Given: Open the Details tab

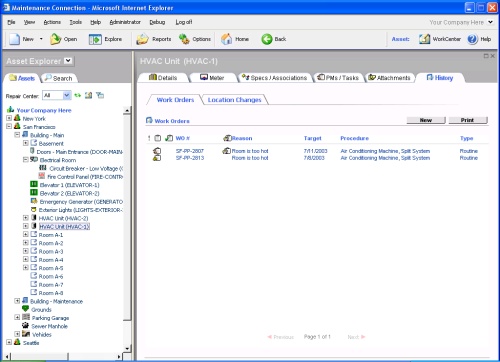Looking at the screenshot, I should 163,78.
